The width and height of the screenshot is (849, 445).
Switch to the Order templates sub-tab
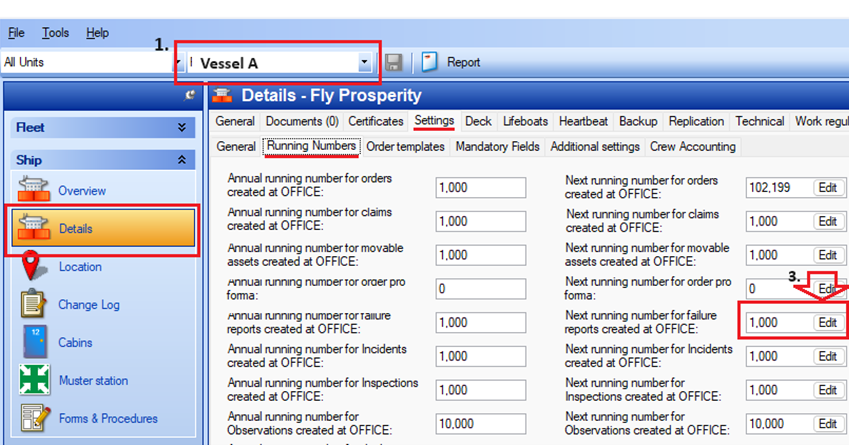pyautogui.click(x=406, y=147)
